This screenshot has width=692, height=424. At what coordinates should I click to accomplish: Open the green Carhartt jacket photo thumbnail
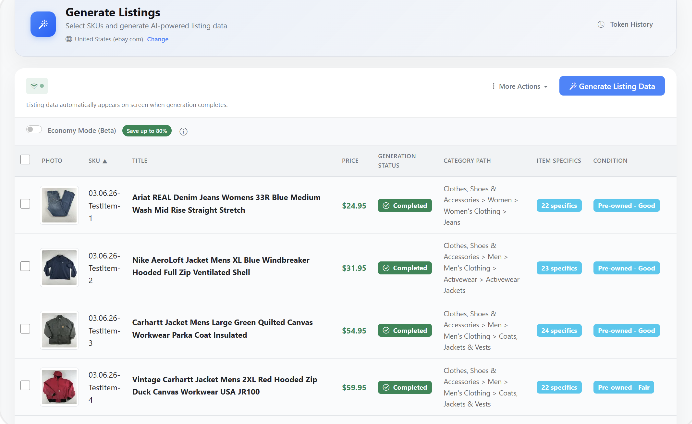pos(60,330)
